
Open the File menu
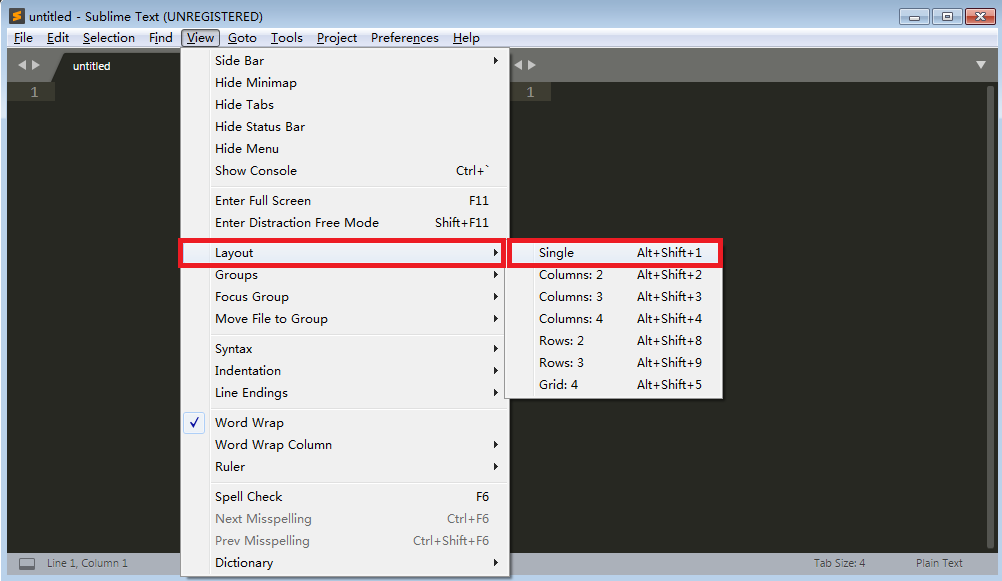pyautogui.click(x=23, y=38)
